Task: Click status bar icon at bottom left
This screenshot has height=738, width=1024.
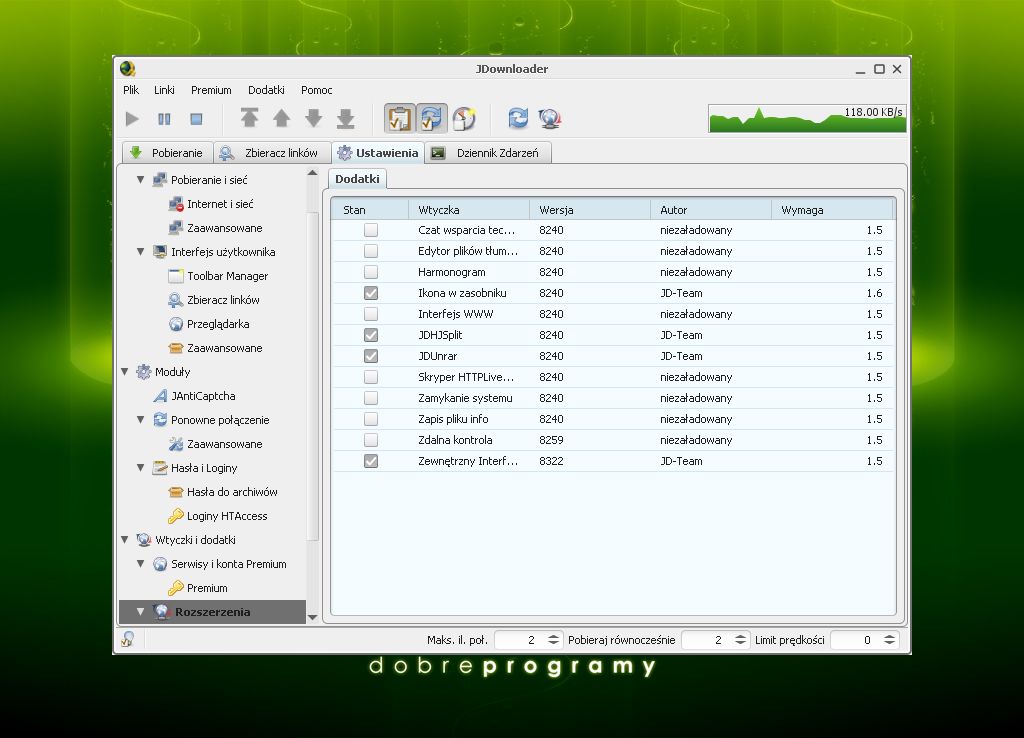Action: (128, 639)
